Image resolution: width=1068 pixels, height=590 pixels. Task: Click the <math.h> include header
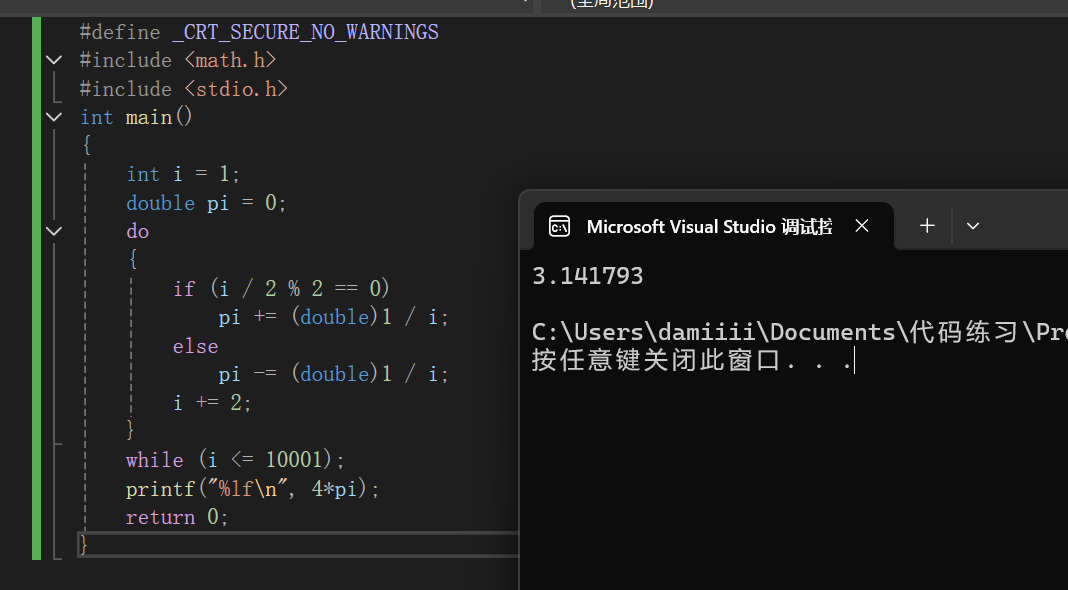tap(230, 61)
